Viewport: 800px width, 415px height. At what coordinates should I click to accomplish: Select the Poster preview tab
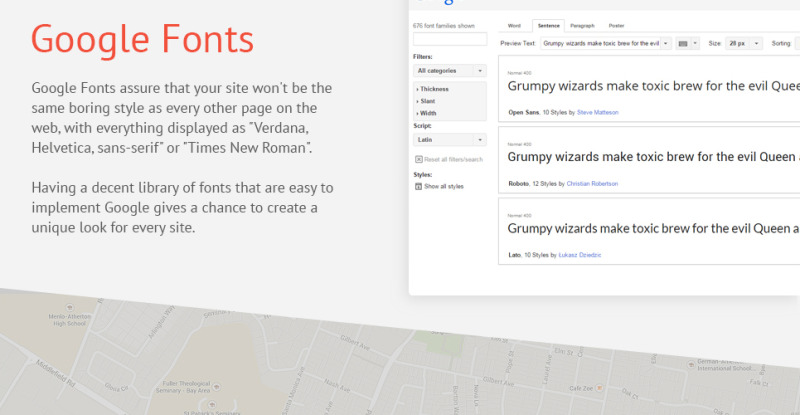(616, 24)
